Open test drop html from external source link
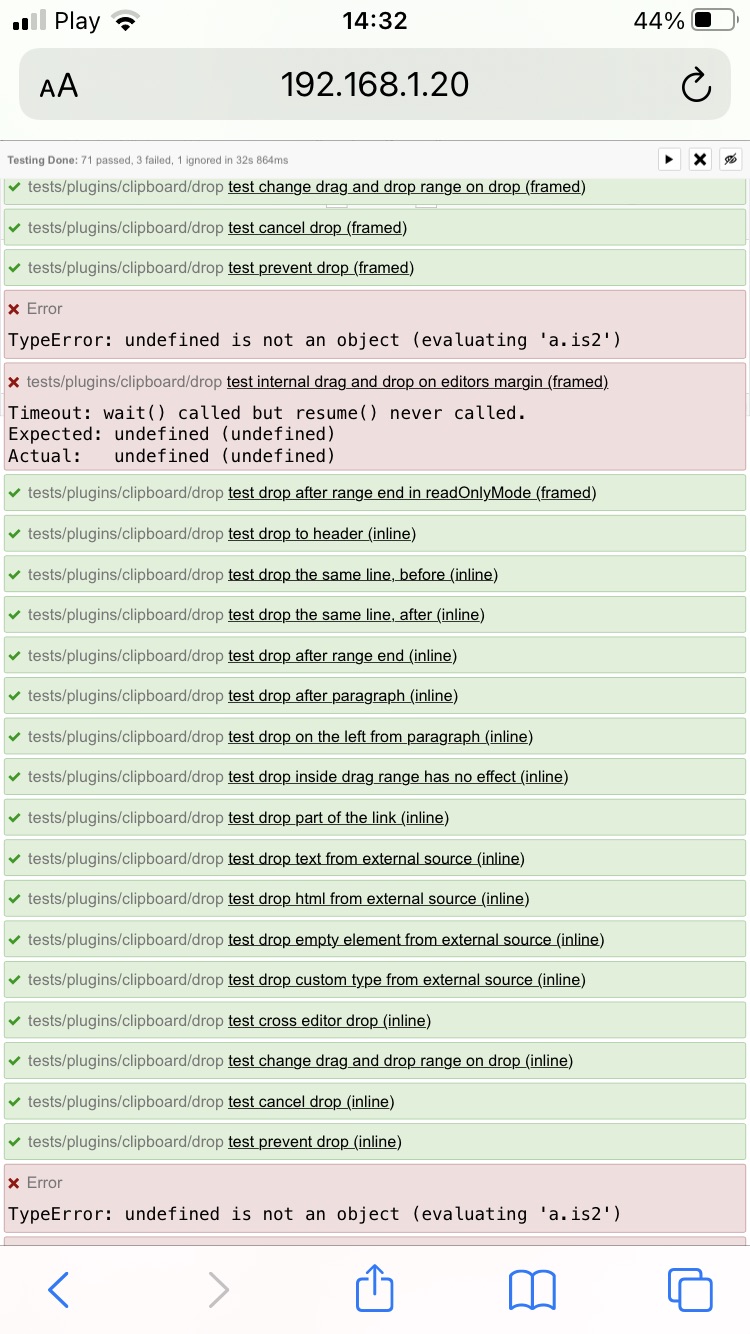Screen dimensions: 750x1334 point(378,898)
